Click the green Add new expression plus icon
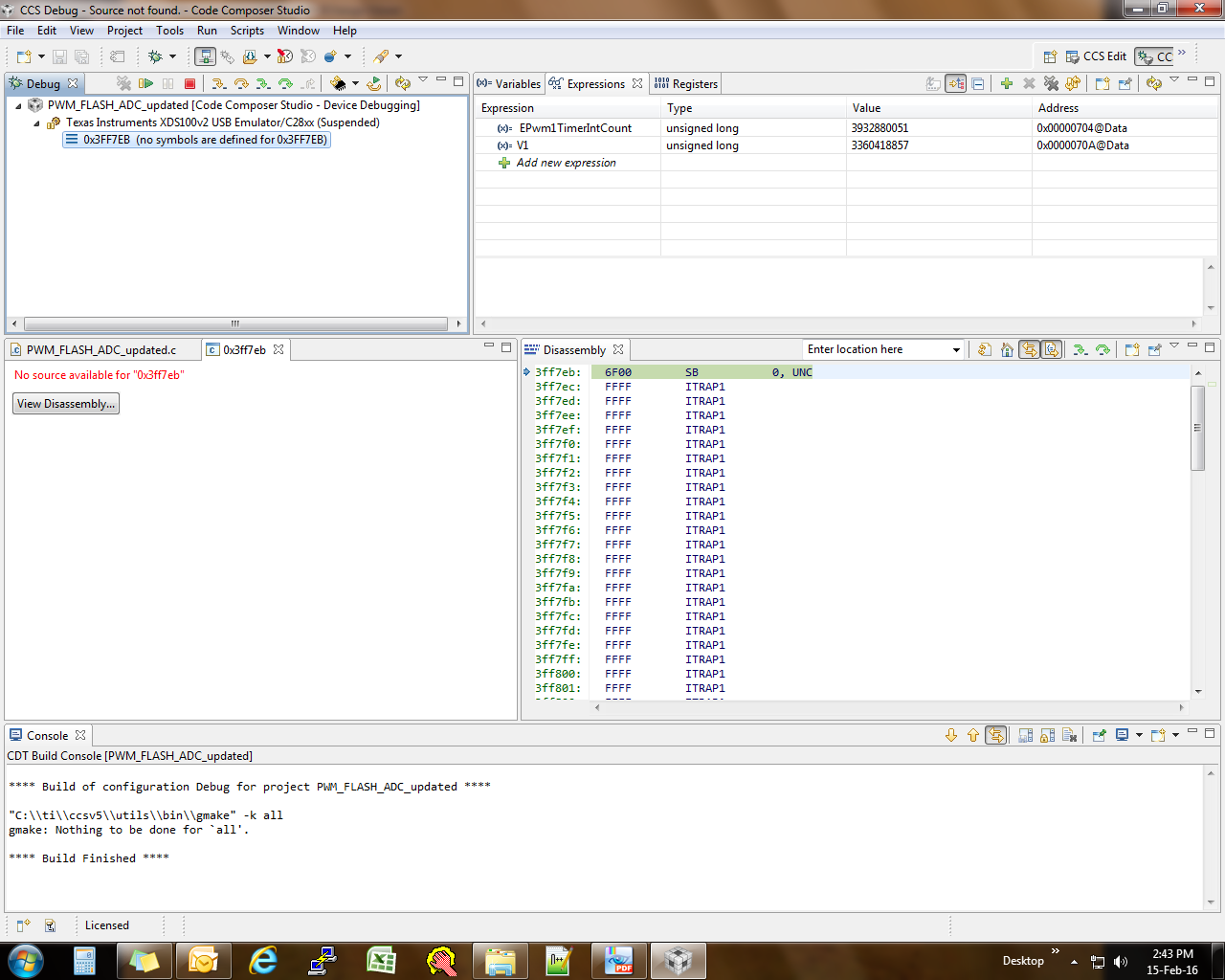Image resolution: width=1225 pixels, height=980 pixels. [x=1007, y=83]
